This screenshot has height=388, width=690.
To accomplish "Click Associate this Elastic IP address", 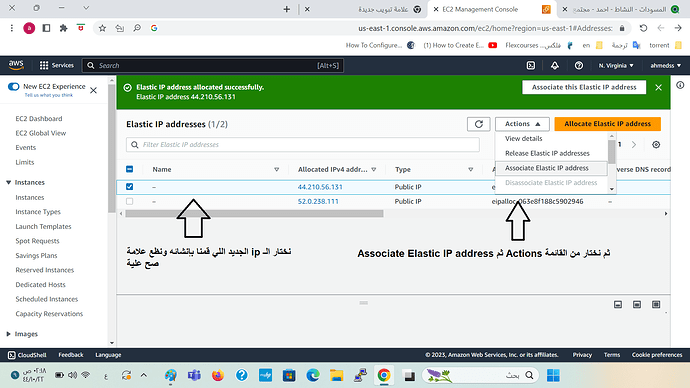I will point(584,87).
